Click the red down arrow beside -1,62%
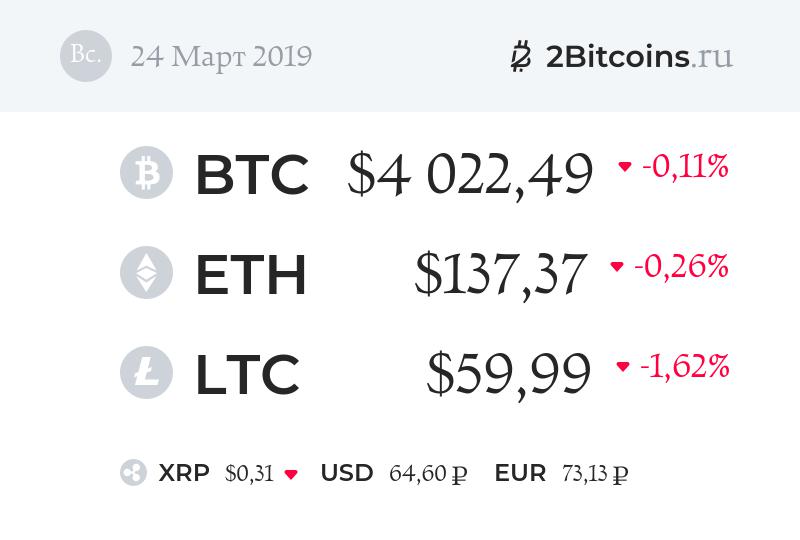Screen dimensions: 800x540 623,367
